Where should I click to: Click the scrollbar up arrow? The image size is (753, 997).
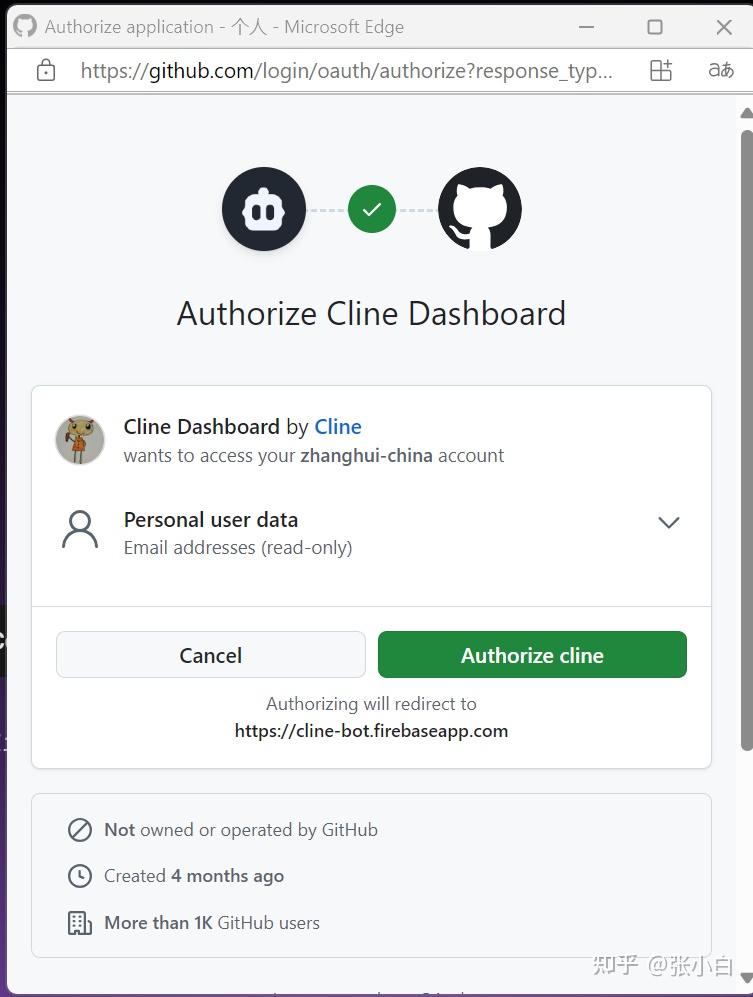tap(747, 113)
